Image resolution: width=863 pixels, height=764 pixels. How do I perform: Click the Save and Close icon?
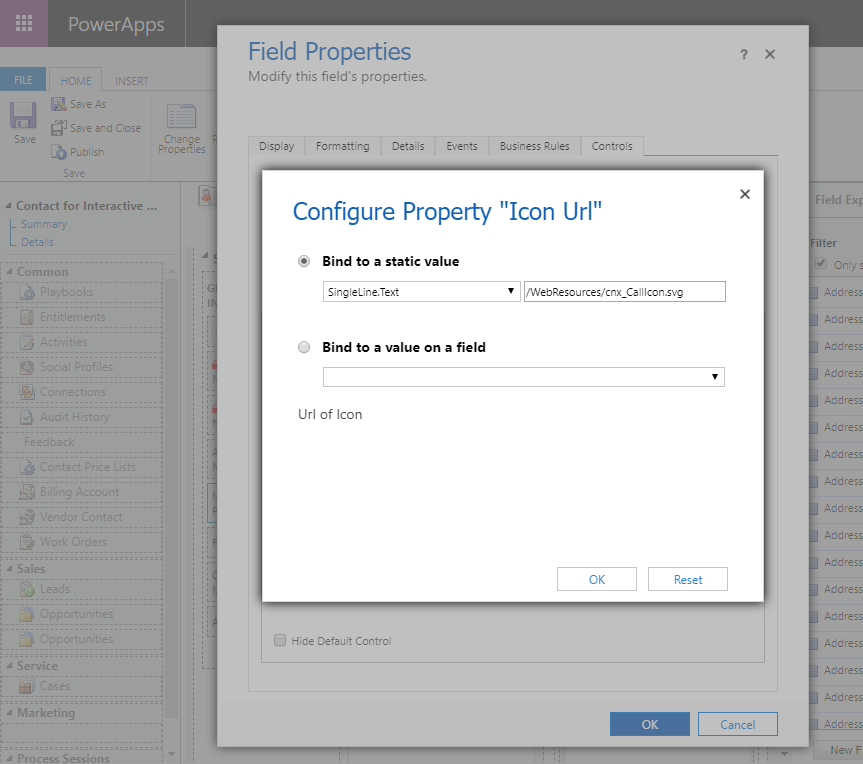tap(58, 128)
